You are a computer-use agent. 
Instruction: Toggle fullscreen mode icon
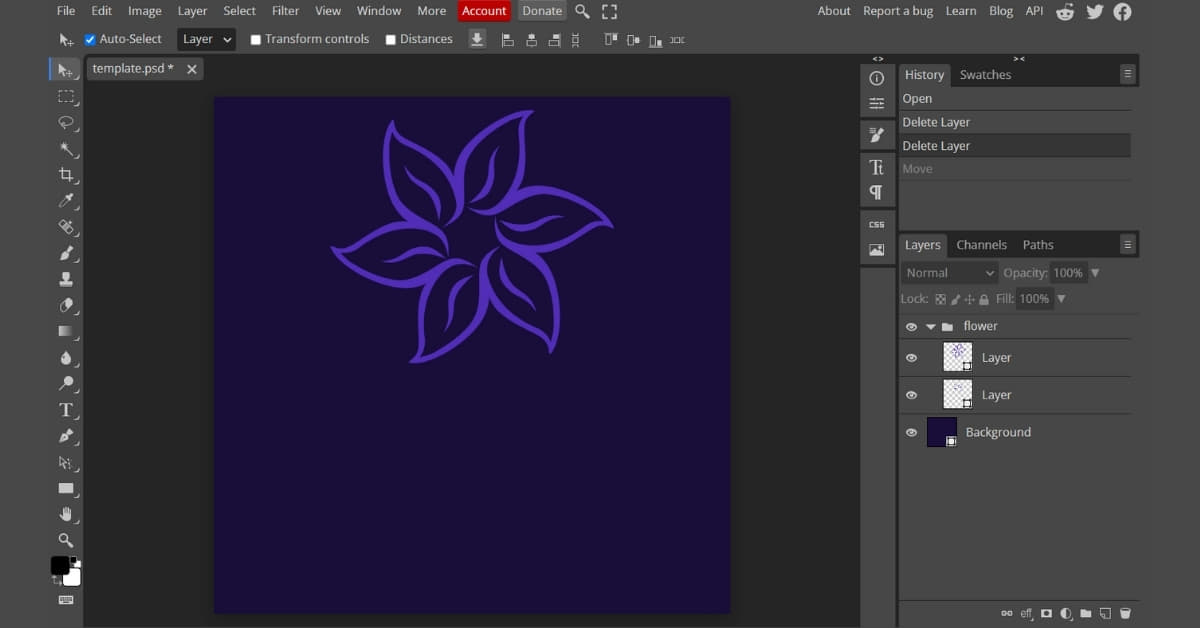click(x=609, y=11)
